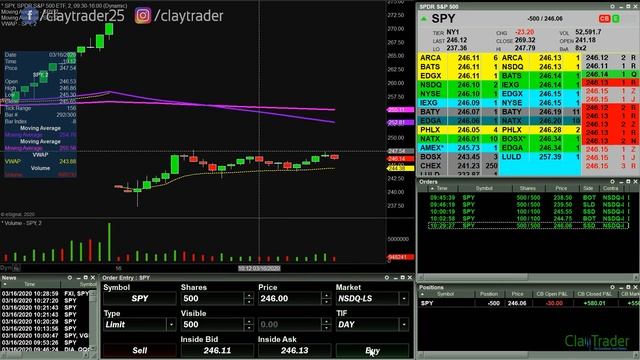Click the Inside Ask 246.13 button
Screen dimensions: 640x360
[x=294, y=350]
